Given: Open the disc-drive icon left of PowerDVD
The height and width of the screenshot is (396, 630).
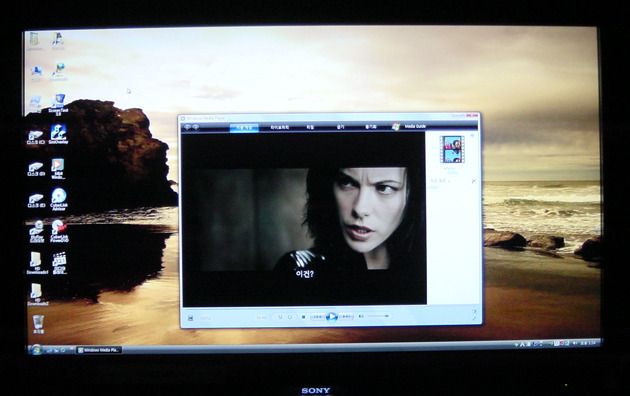Looking at the screenshot, I should [37, 232].
